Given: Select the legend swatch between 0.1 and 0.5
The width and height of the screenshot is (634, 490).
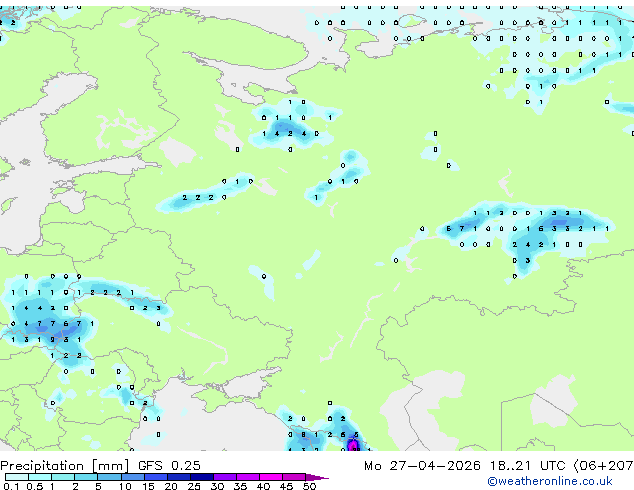Looking at the screenshot, I should point(17,477).
